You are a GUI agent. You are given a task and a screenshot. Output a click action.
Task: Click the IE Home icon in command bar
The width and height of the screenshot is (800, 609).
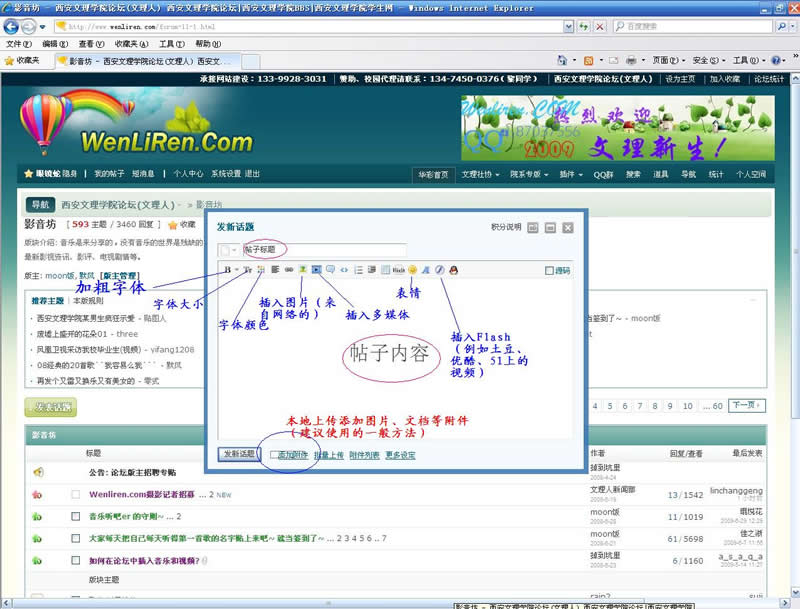(562, 60)
